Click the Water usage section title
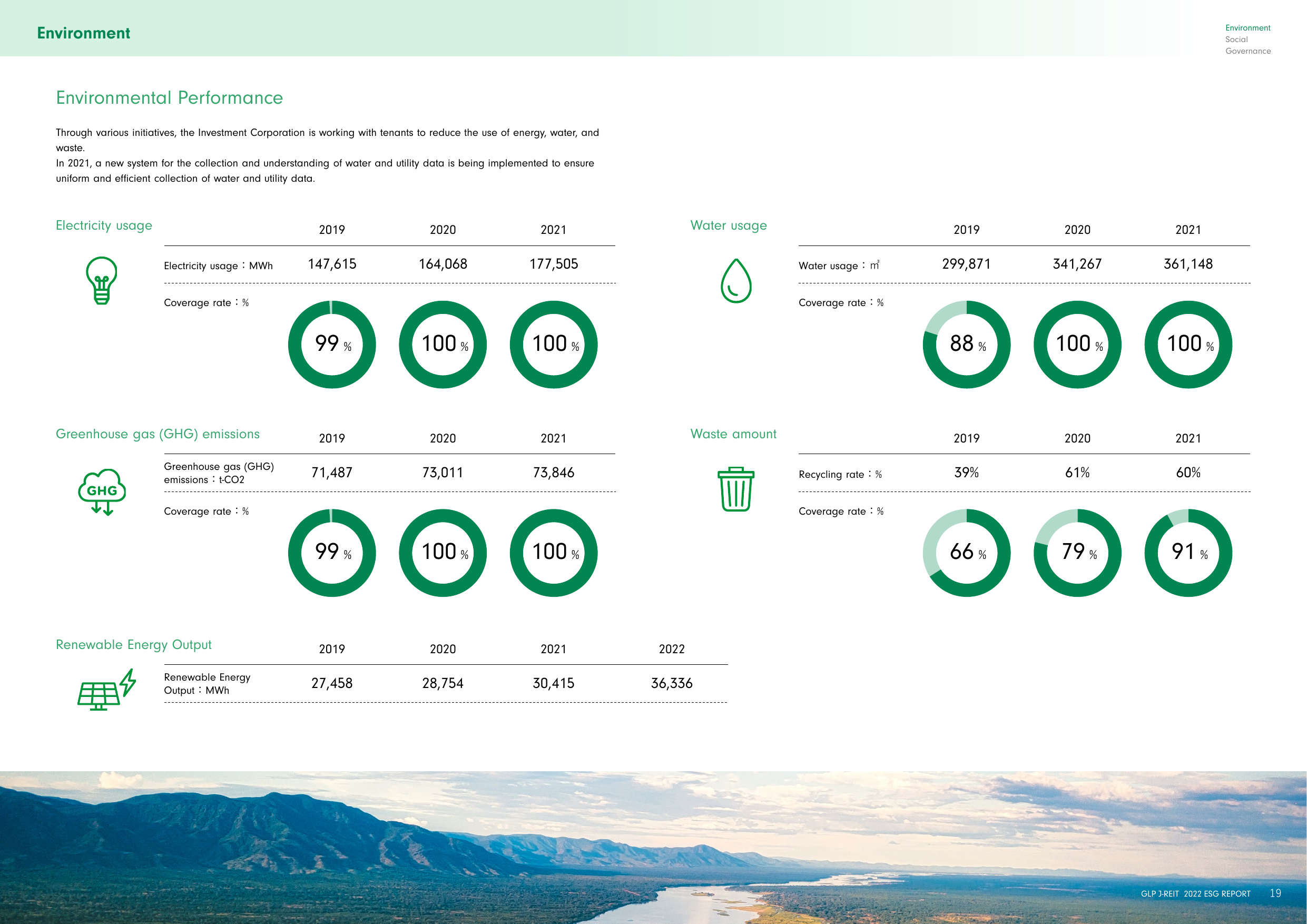Screen dimensions: 1307x924 729,225
